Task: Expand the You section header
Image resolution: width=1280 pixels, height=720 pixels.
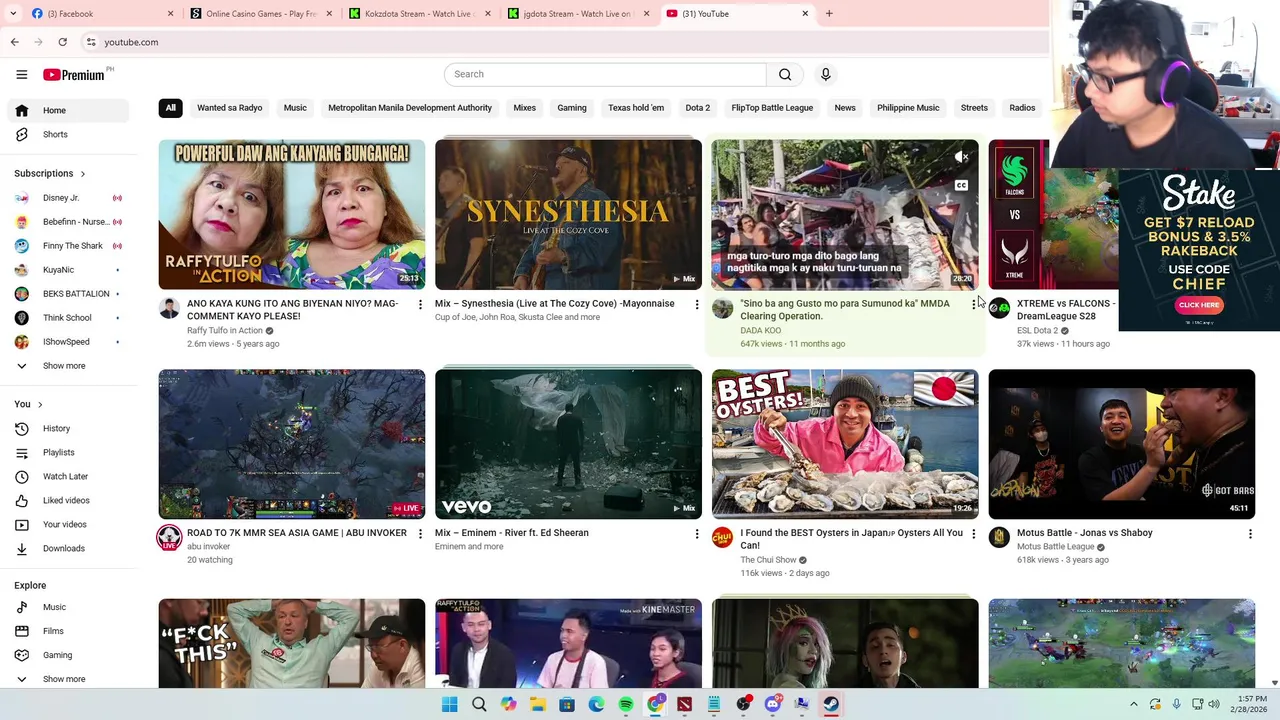Action: (x=28, y=404)
